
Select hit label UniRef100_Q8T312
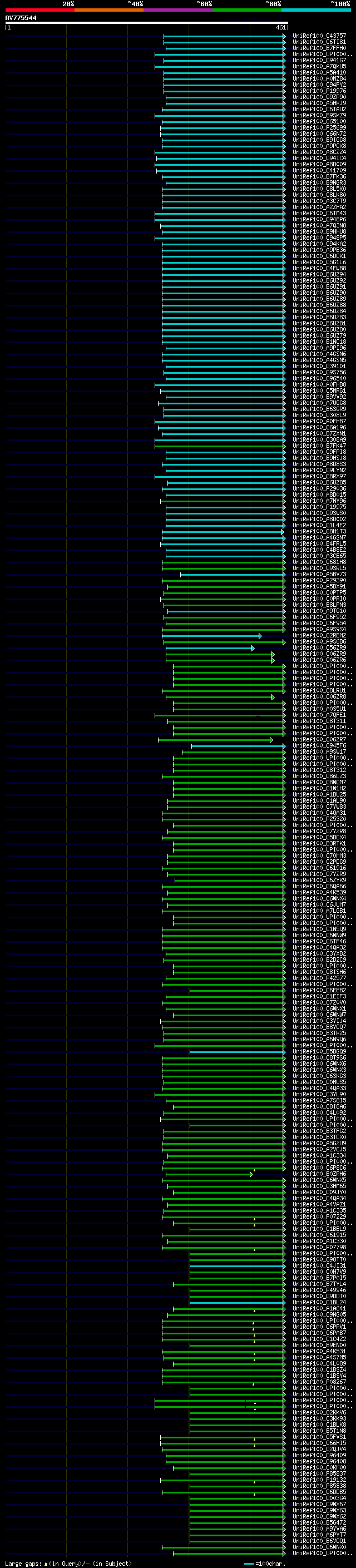[319, 770]
